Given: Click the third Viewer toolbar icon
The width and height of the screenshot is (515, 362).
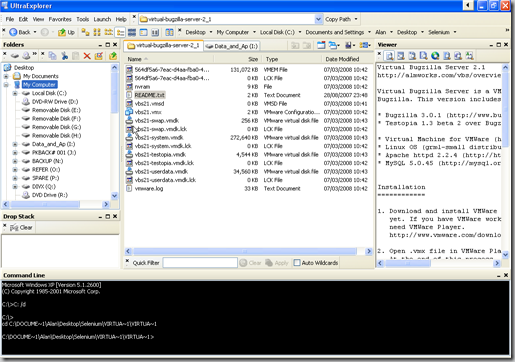Looking at the screenshot, I should 412,56.
